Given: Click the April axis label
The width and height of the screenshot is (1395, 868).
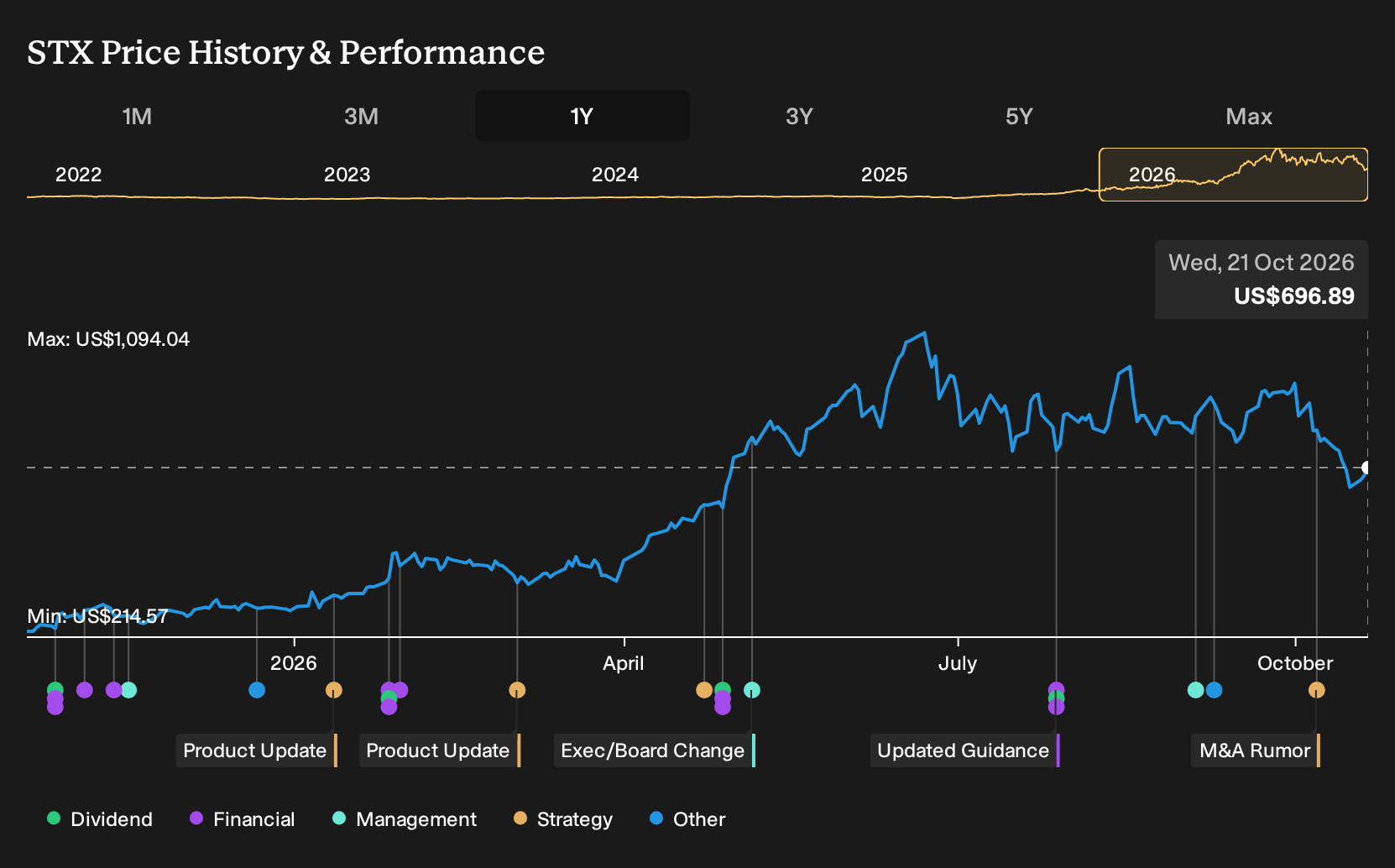Looking at the screenshot, I should tap(624, 663).
